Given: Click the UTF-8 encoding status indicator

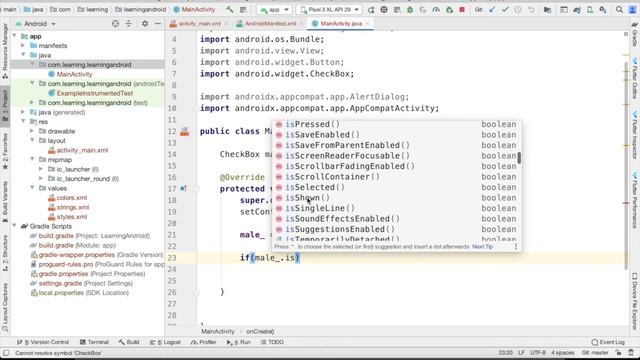Looking at the screenshot, I should pyautogui.click(x=538, y=353).
